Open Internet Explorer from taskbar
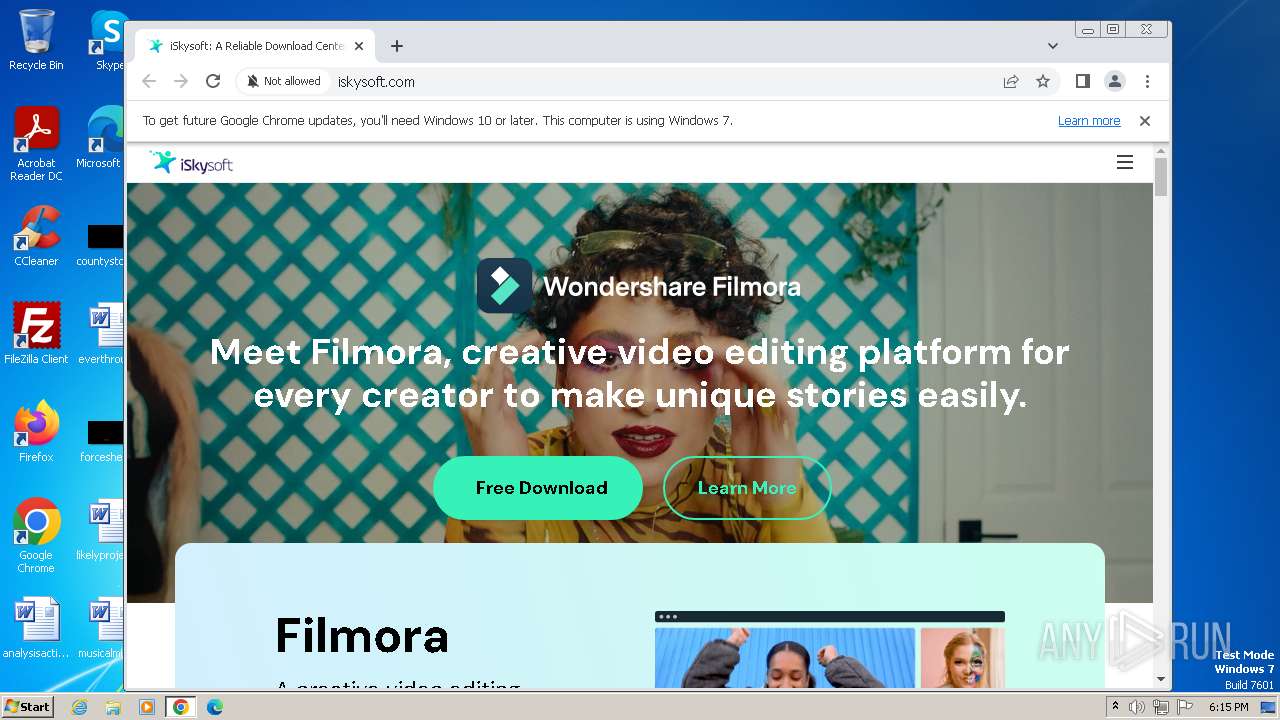 pyautogui.click(x=80, y=707)
